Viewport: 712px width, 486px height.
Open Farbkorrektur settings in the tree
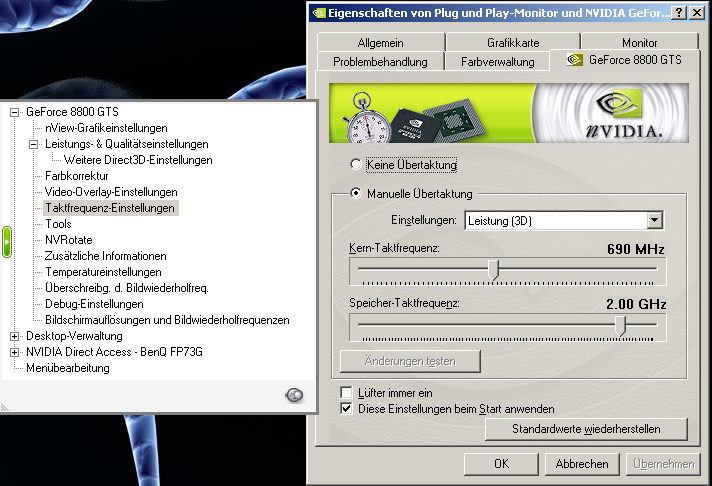77,176
